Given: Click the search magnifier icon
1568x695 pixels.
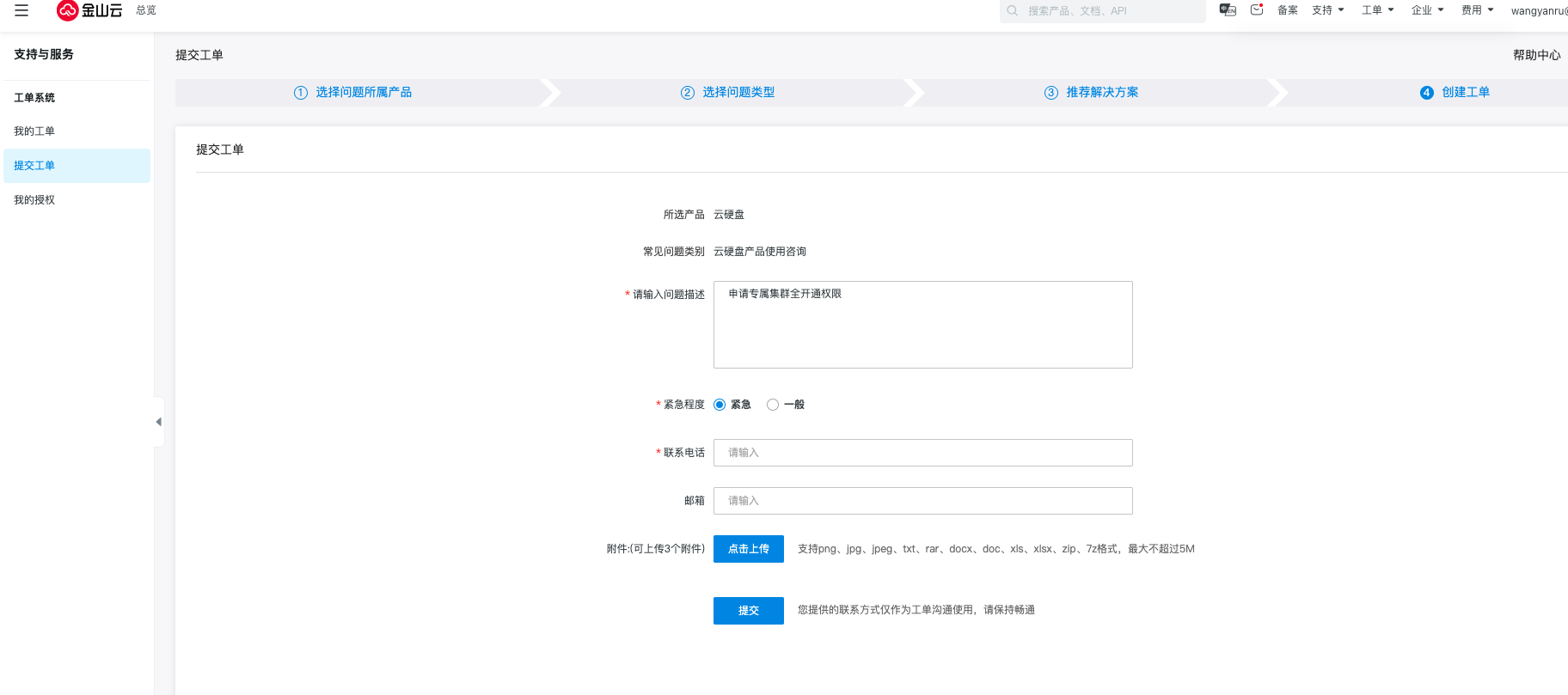Looking at the screenshot, I should pyautogui.click(x=1013, y=11).
